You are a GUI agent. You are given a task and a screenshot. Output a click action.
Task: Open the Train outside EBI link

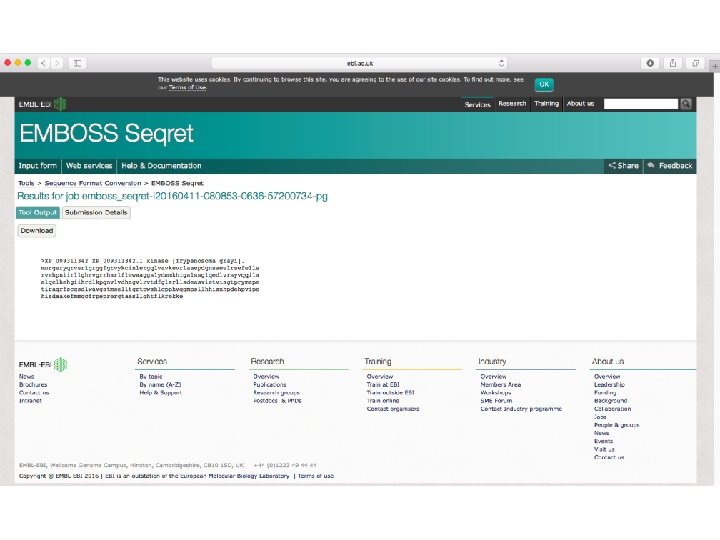[390, 393]
